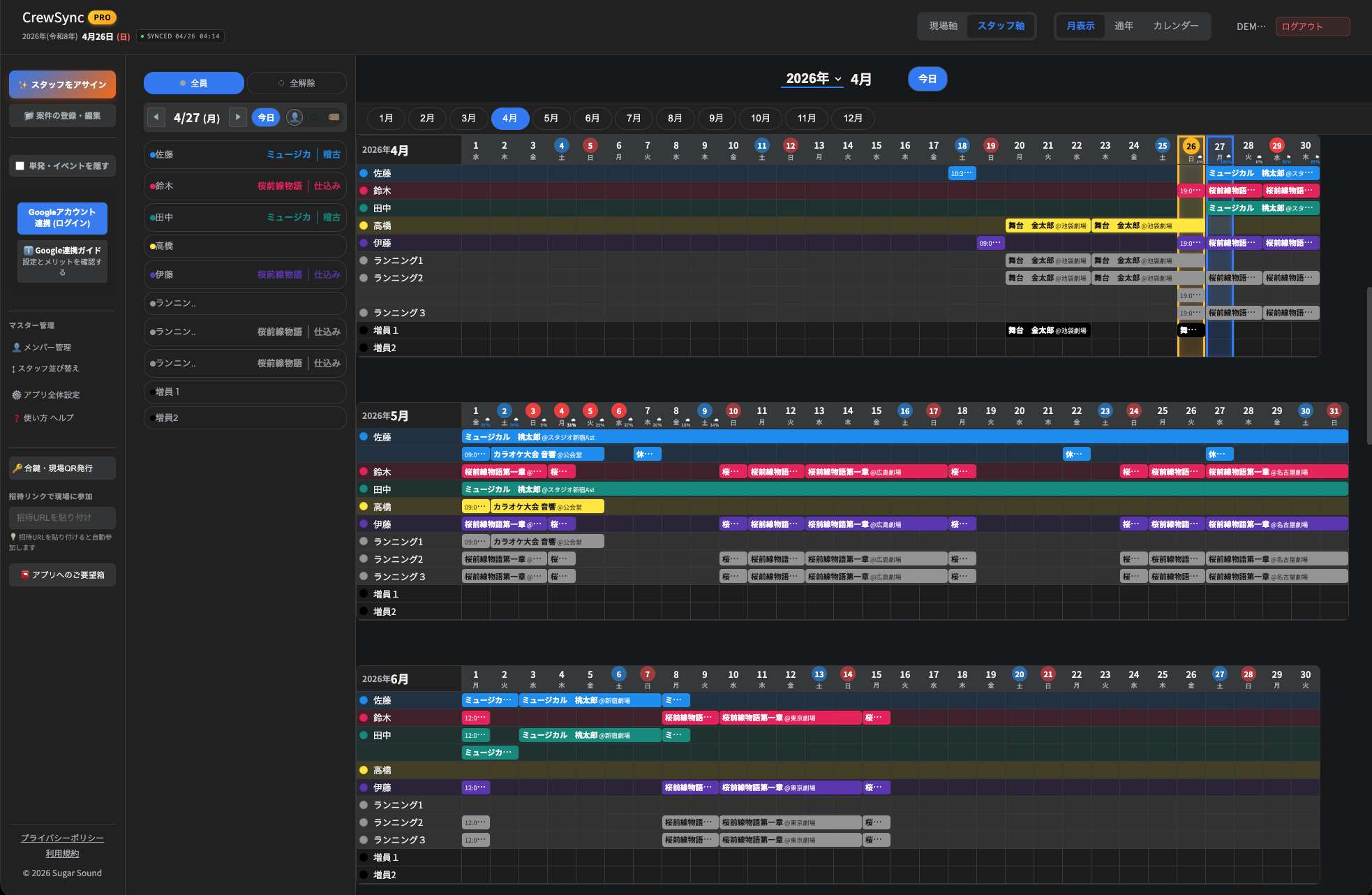Open 鈴木's 桜前線物語第一章 @広島劇場 event
Screen dimensions: 1372x895
pyautogui.click(x=876, y=472)
